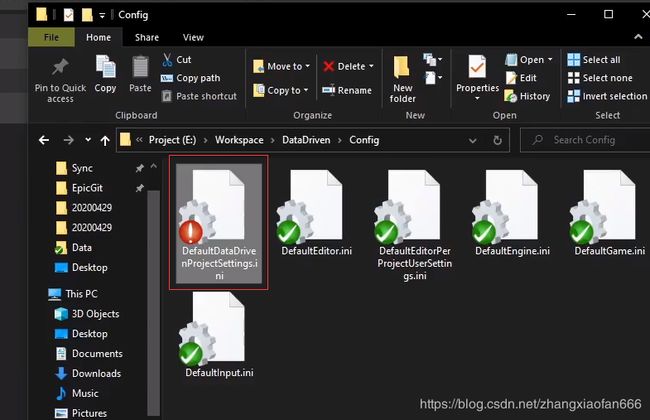The width and height of the screenshot is (650, 420).
Task: Select DefaultEngine.ini file
Action: click(x=512, y=213)
